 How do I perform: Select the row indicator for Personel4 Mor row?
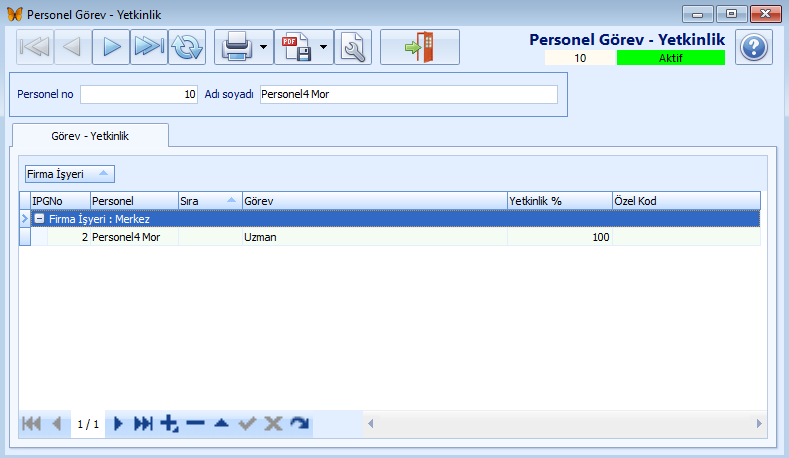point(25,237)
